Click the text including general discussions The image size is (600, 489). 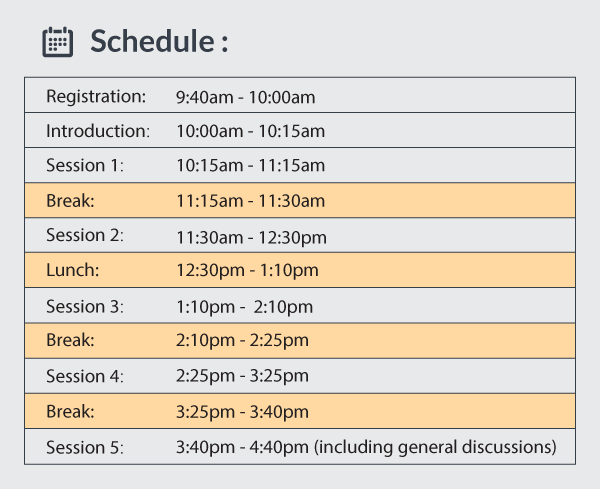435,447
